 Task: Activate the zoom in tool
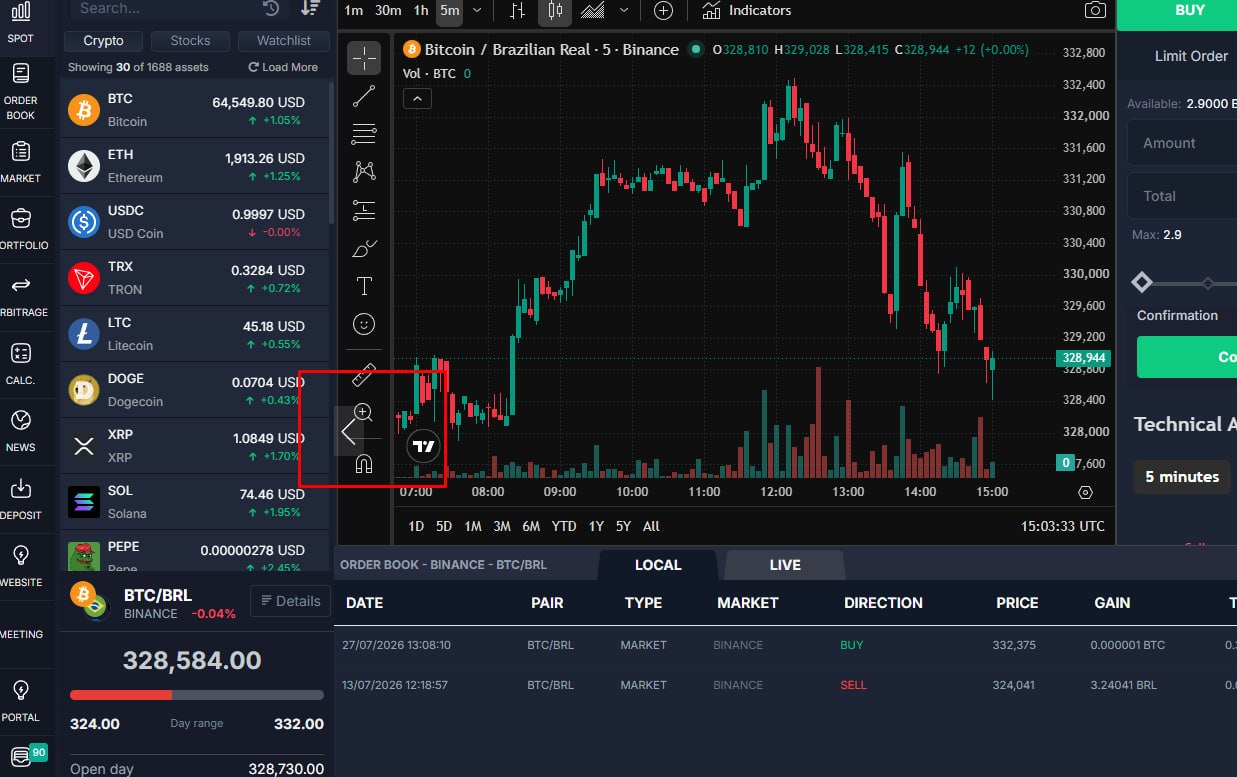point(364,413)
